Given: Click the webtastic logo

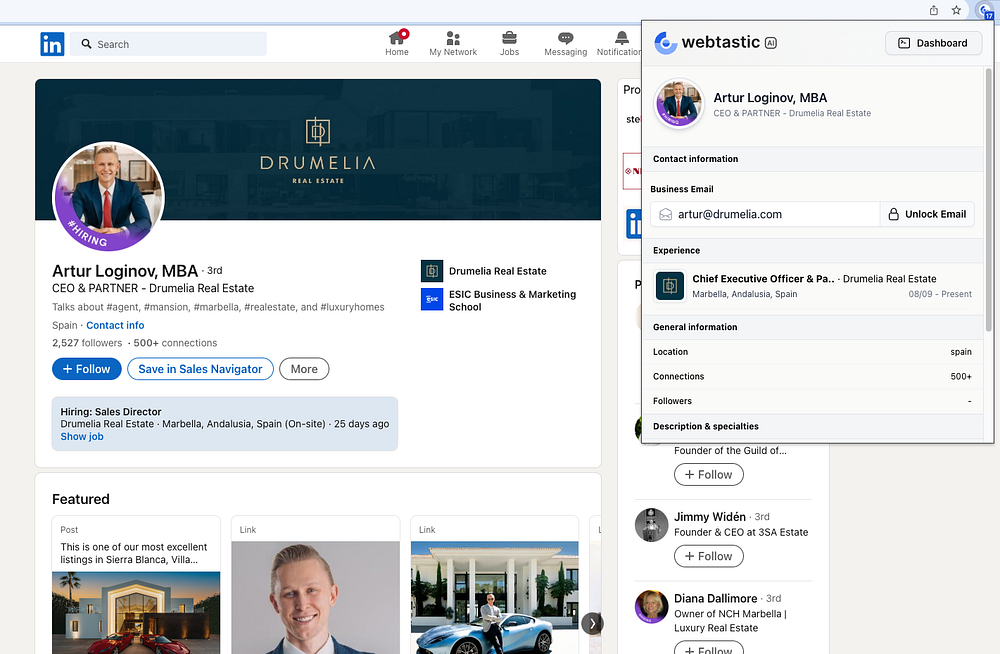Looking at the screenshot, I should 707,43.
